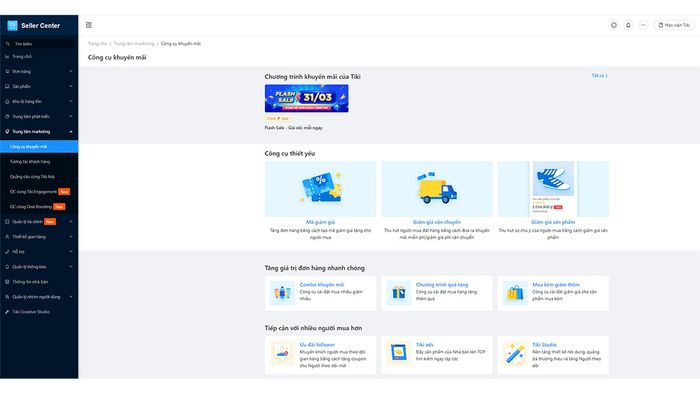700x394 pixels.
Task: Click 'Flash Sale - Giá sốc mỗi ngày' text
Action: 294,128
